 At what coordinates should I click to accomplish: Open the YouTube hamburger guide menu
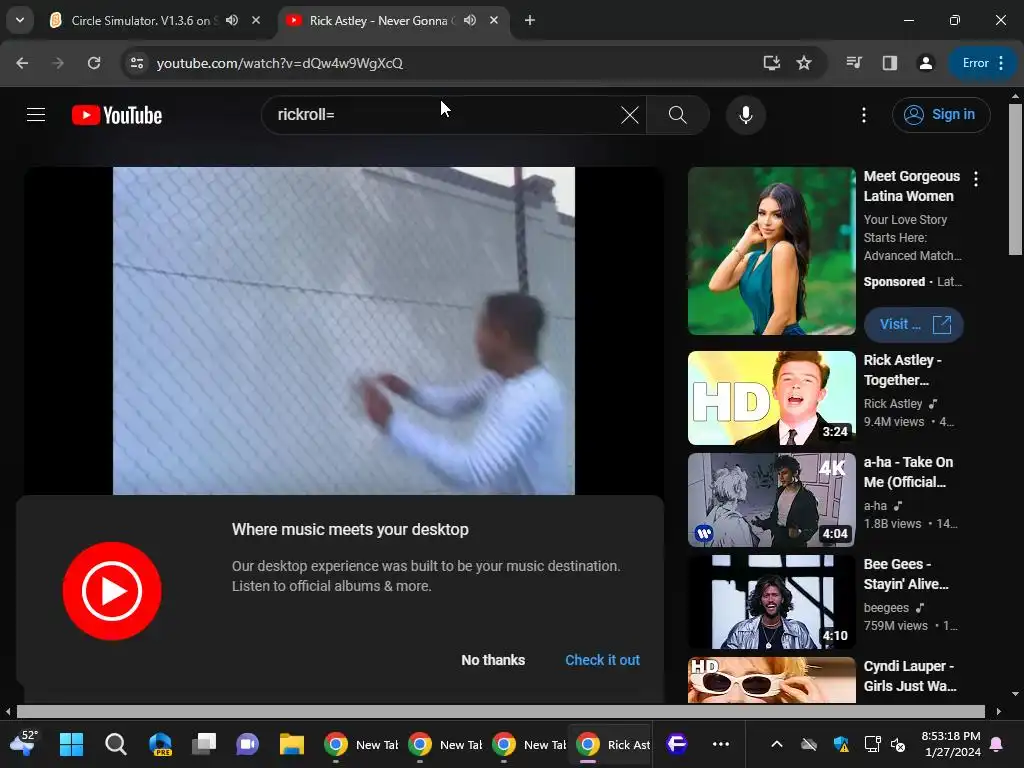tap(36, 115)
